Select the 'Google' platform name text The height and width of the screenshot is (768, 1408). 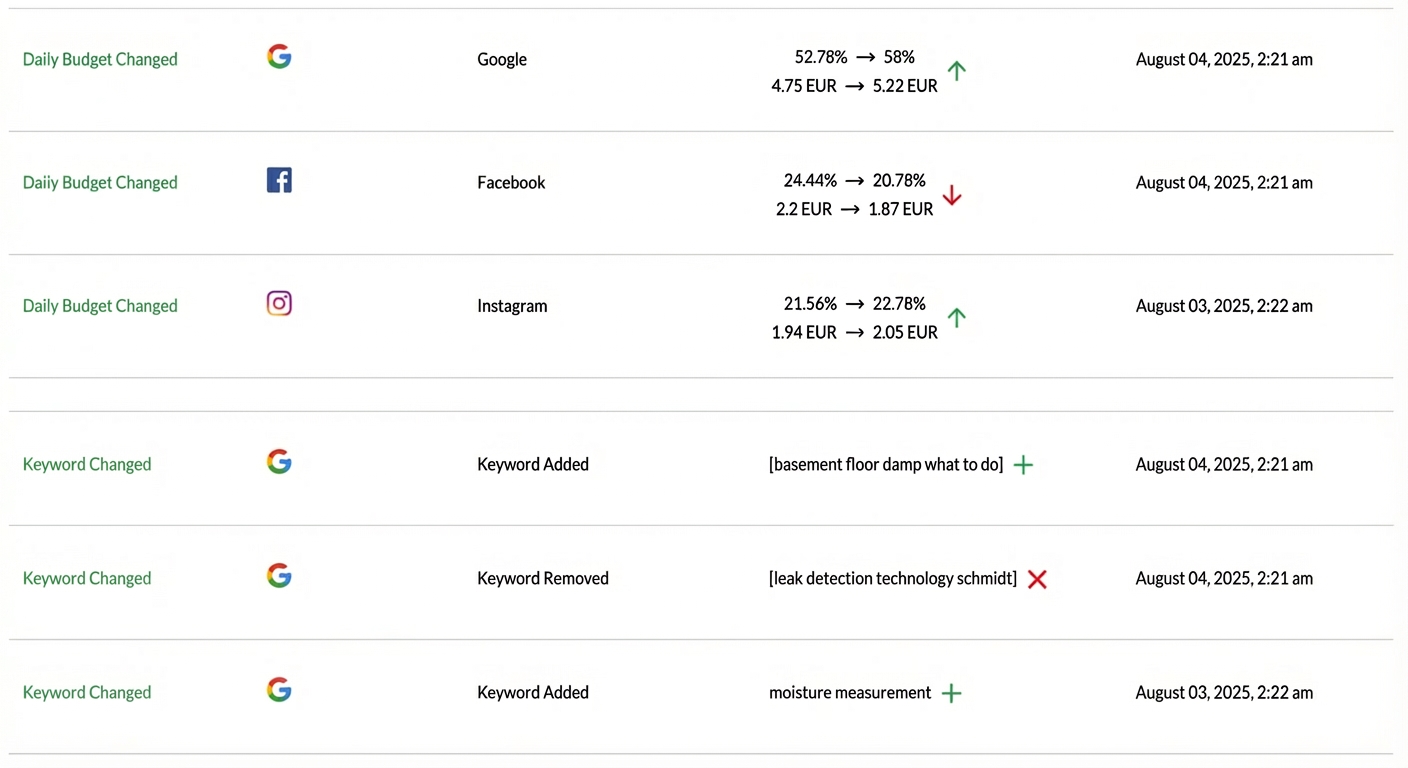502,59
